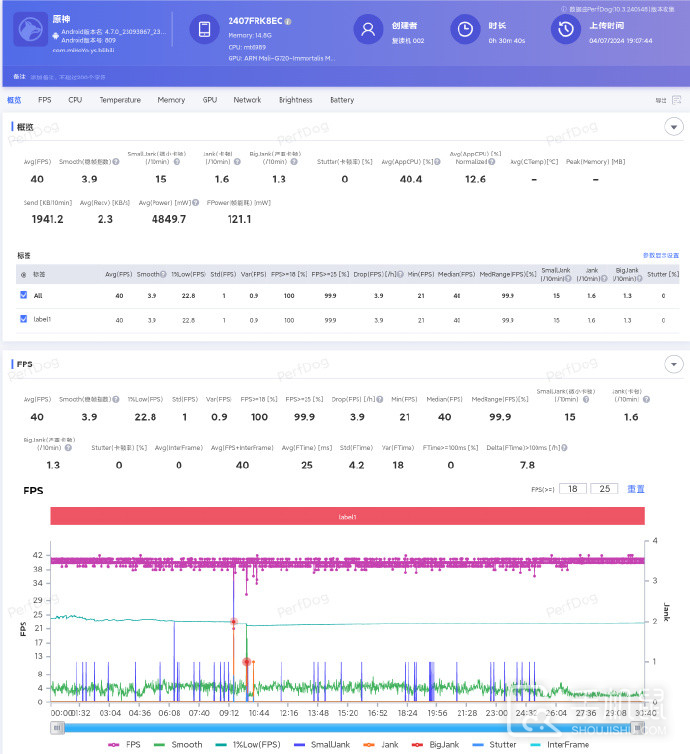Image resolution: width=690 pixels, height=754 pixels.
Task: Click the 重置 reset link
Action: 636,489
